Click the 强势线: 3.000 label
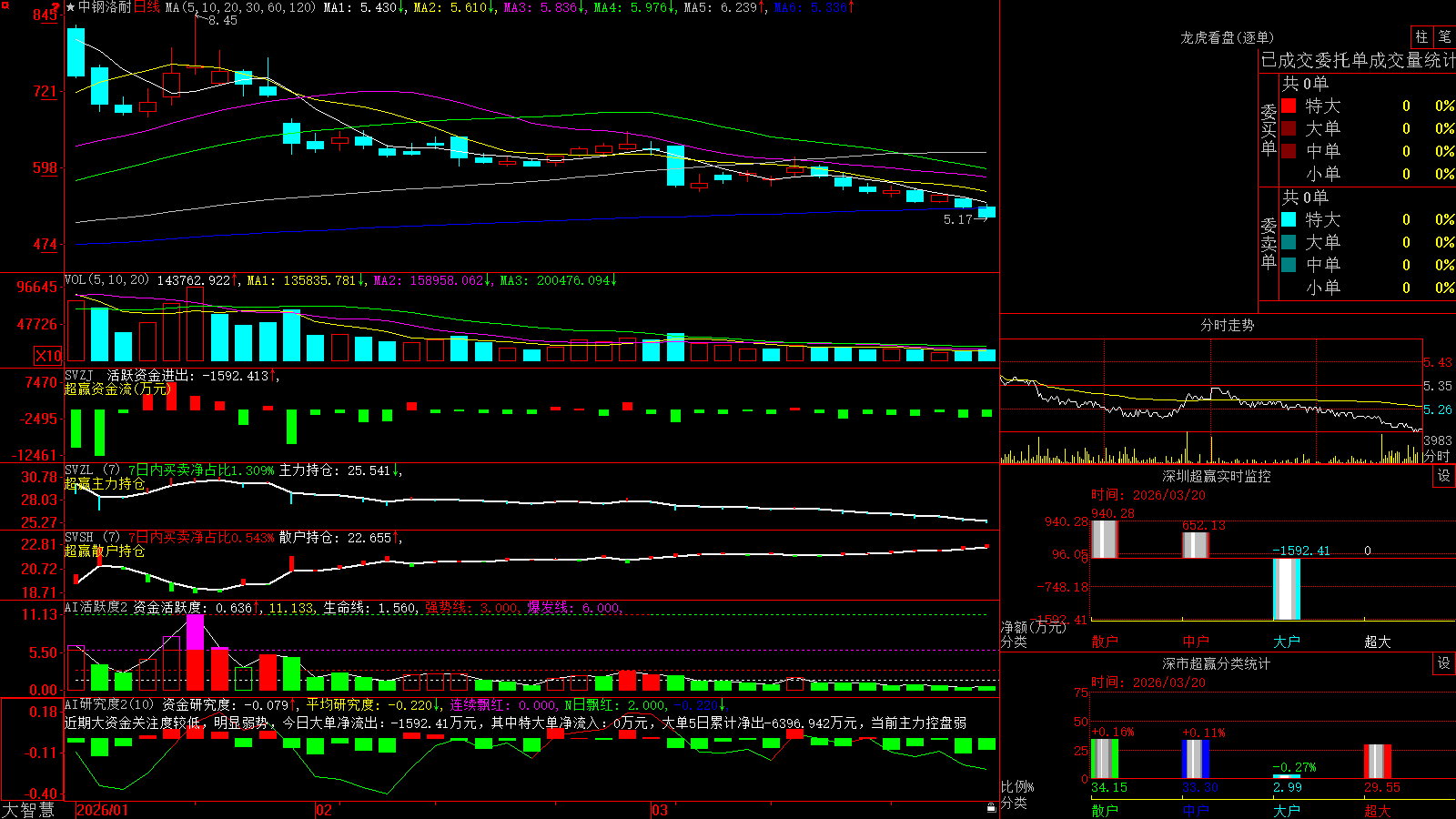 tap(472, 607)
